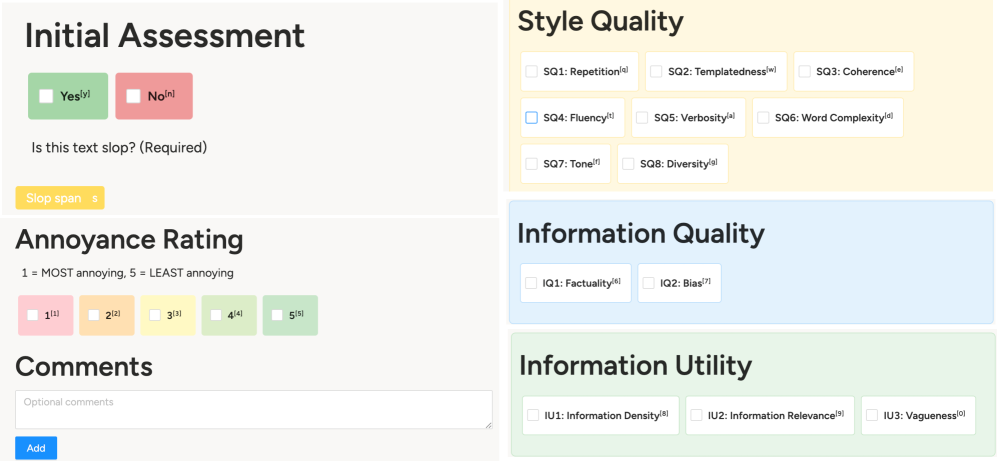Click the Slop span label button

59,198
